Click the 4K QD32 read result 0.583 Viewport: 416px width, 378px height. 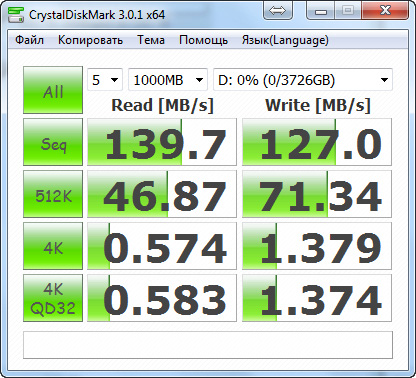coord(162,298)
